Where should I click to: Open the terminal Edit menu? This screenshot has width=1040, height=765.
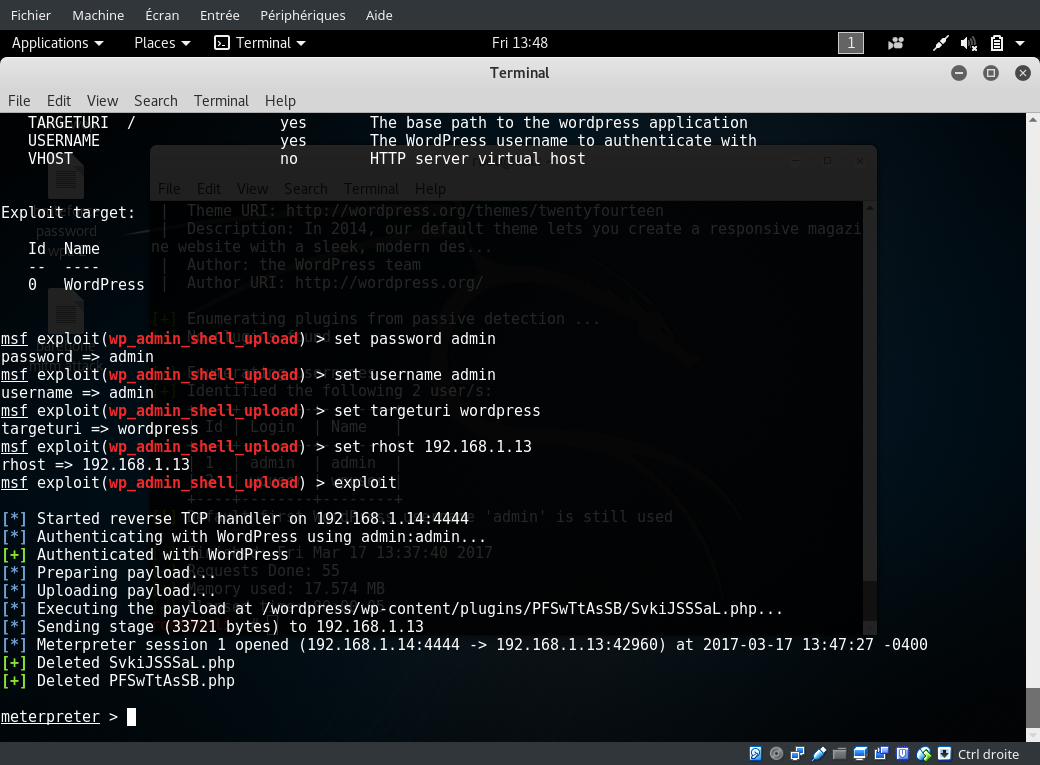[x=58, y=101]
